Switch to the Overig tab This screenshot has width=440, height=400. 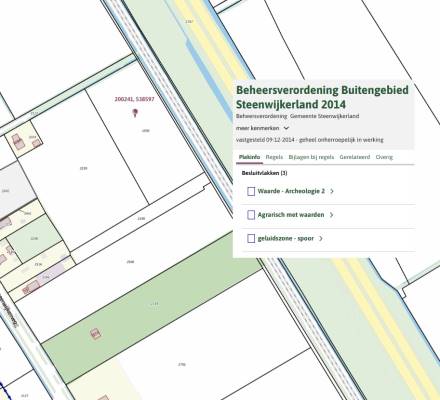coord(384,157)
